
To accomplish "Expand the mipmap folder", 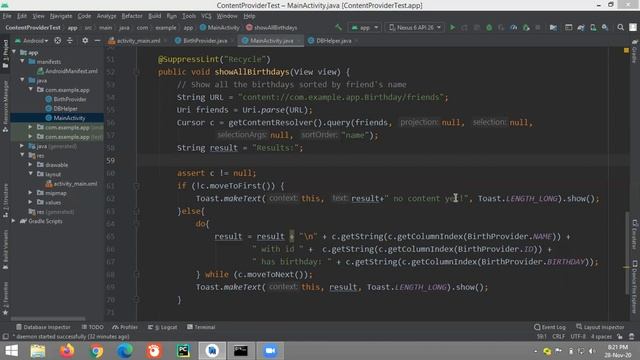I will (31, 193).
